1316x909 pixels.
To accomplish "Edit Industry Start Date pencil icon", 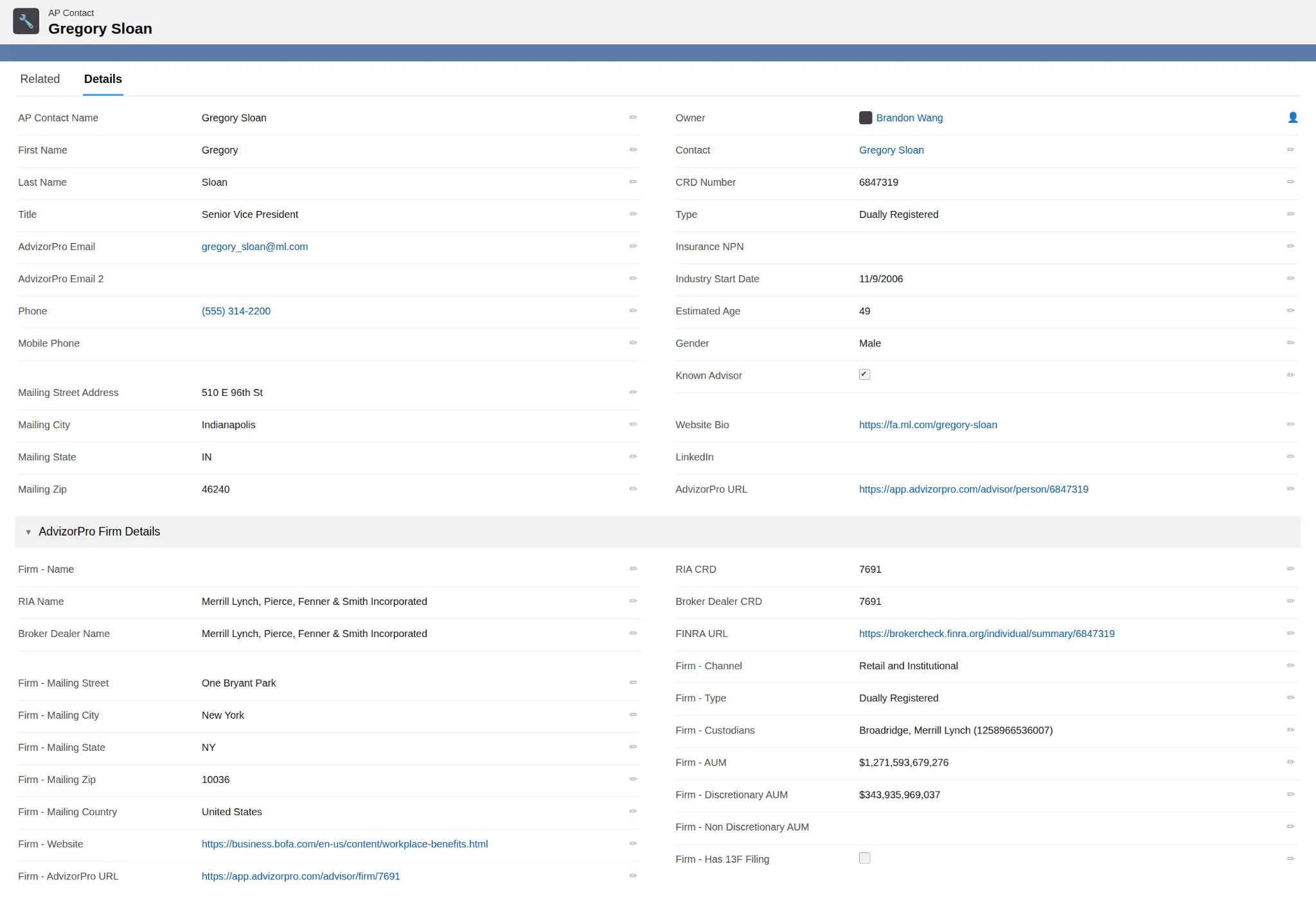I will [1290, 278].
